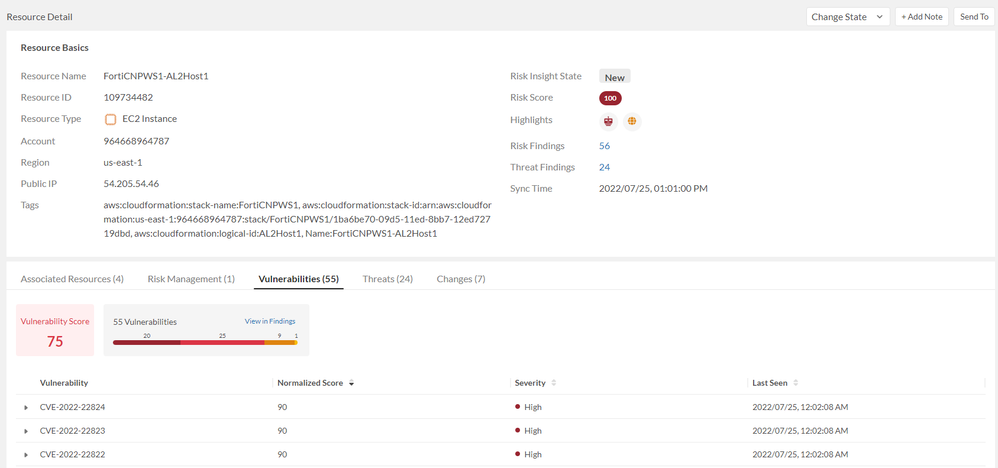Click the orange segment of vulnerability bar

pos(279,343)
